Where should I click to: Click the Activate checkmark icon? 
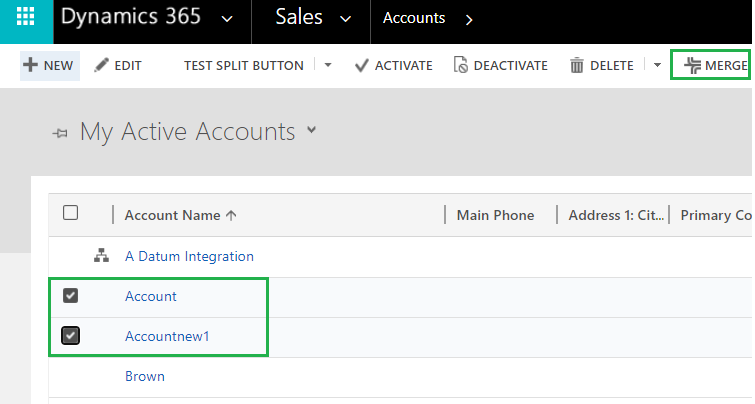click(362, 65)
